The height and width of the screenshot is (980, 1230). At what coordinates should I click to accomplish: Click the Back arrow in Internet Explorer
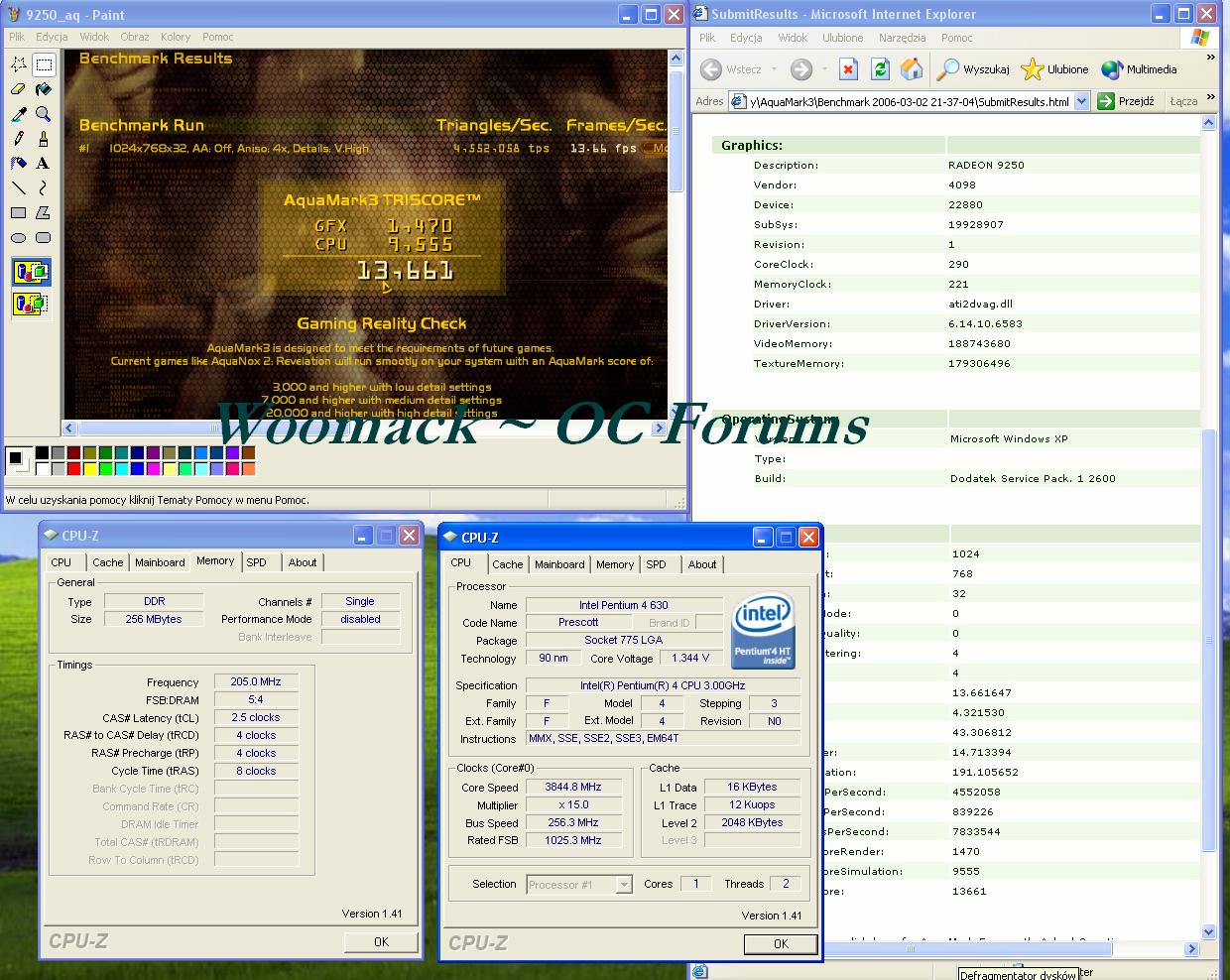click(711, 69)
